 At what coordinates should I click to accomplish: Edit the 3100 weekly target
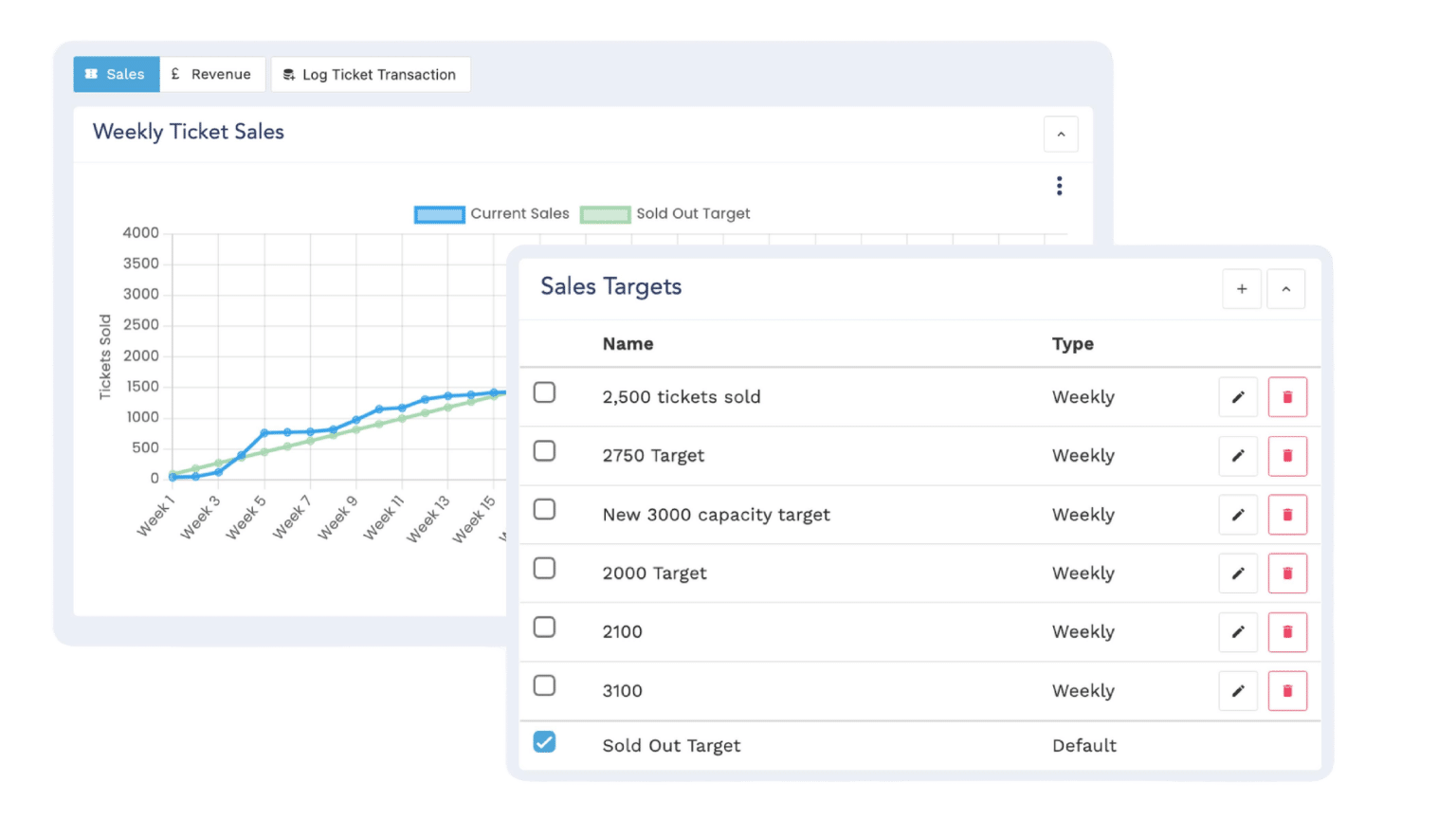pyautogui.click(x=1238, y=691)
